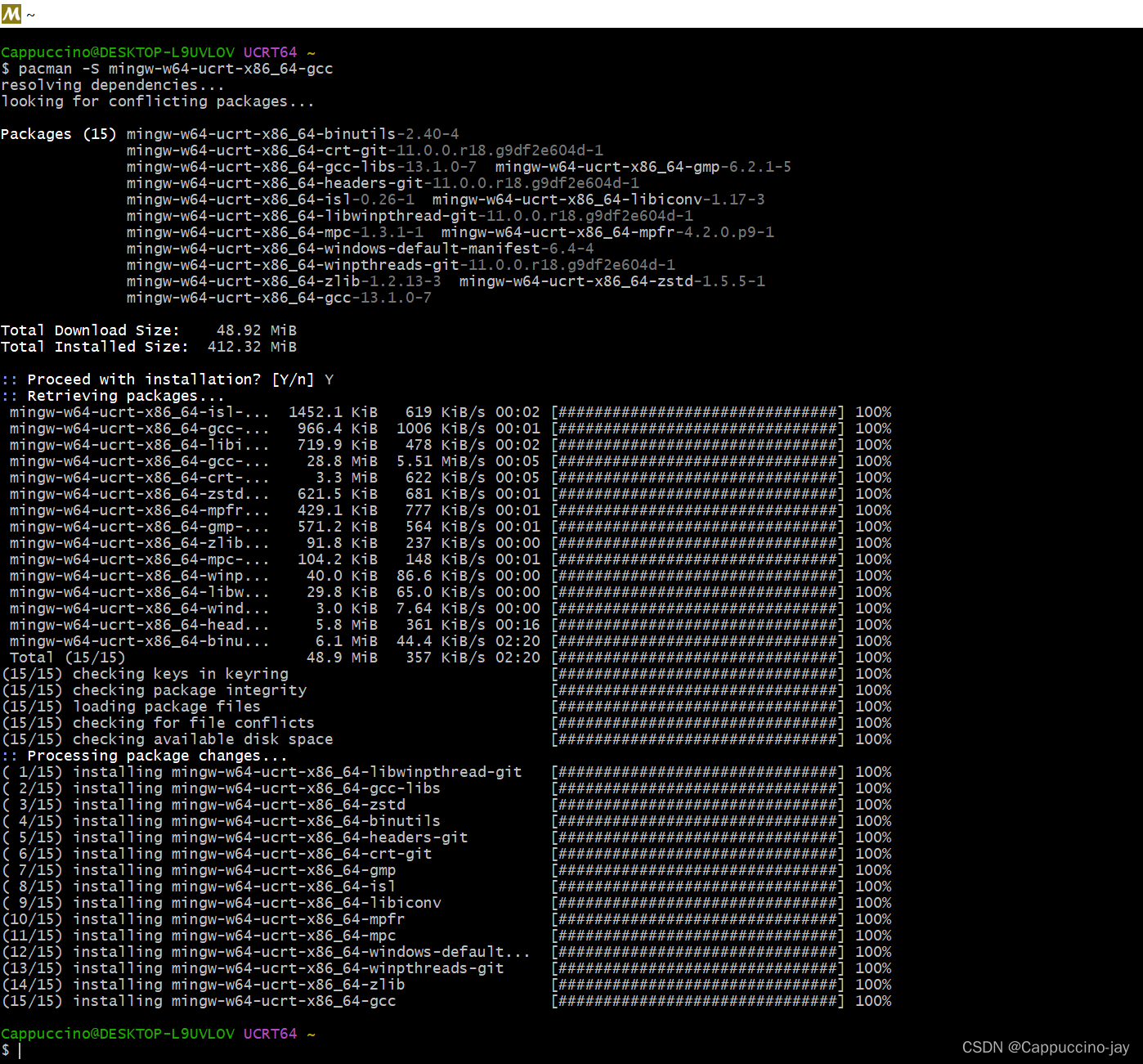The width and height of the screenshot is (1143, 1064).
Task: Click the '(14/15) installing zlib' line
Action: tap(204, 985)
